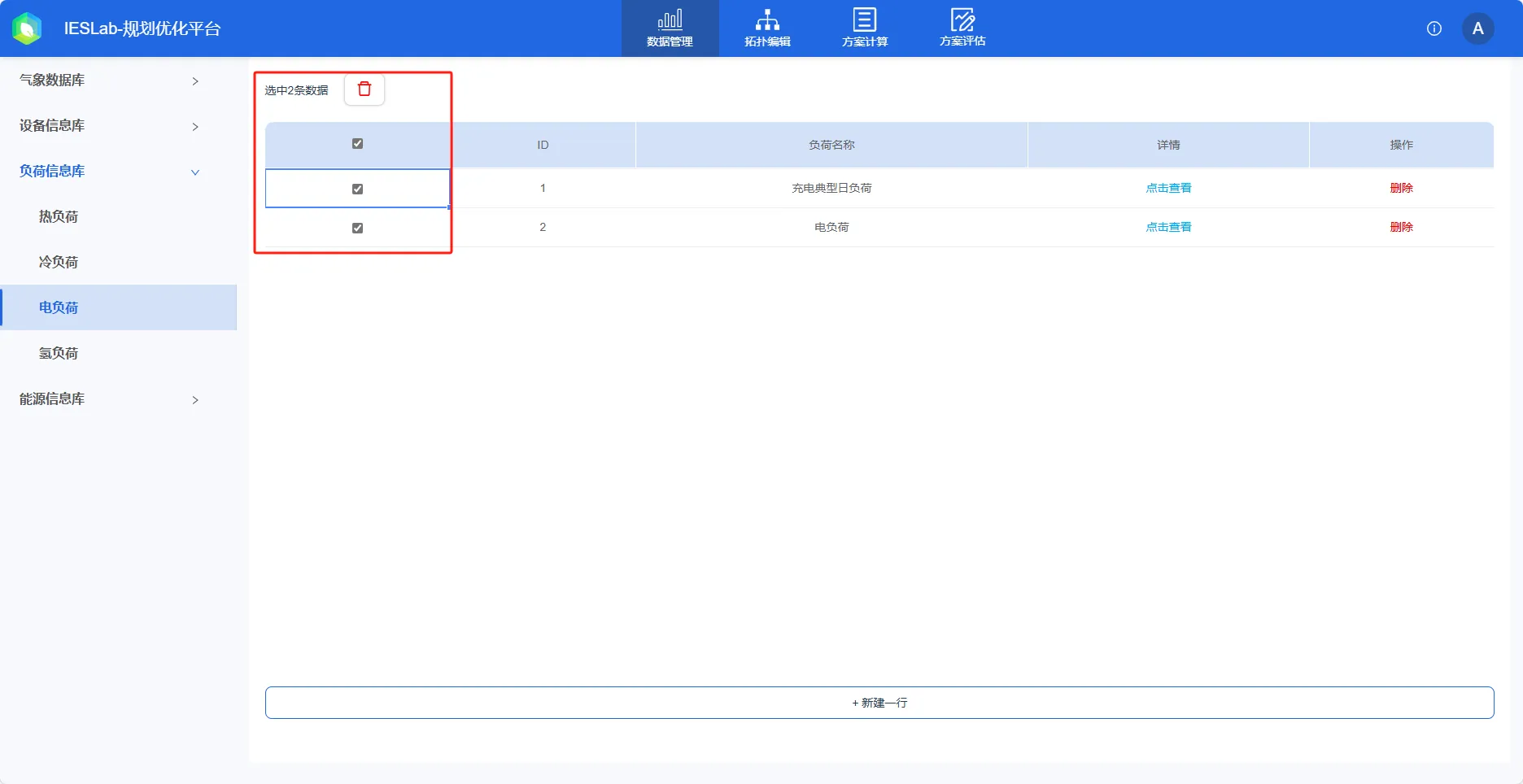
Task: Expand 气象数据库 chevron
Action: pos(195,81)
